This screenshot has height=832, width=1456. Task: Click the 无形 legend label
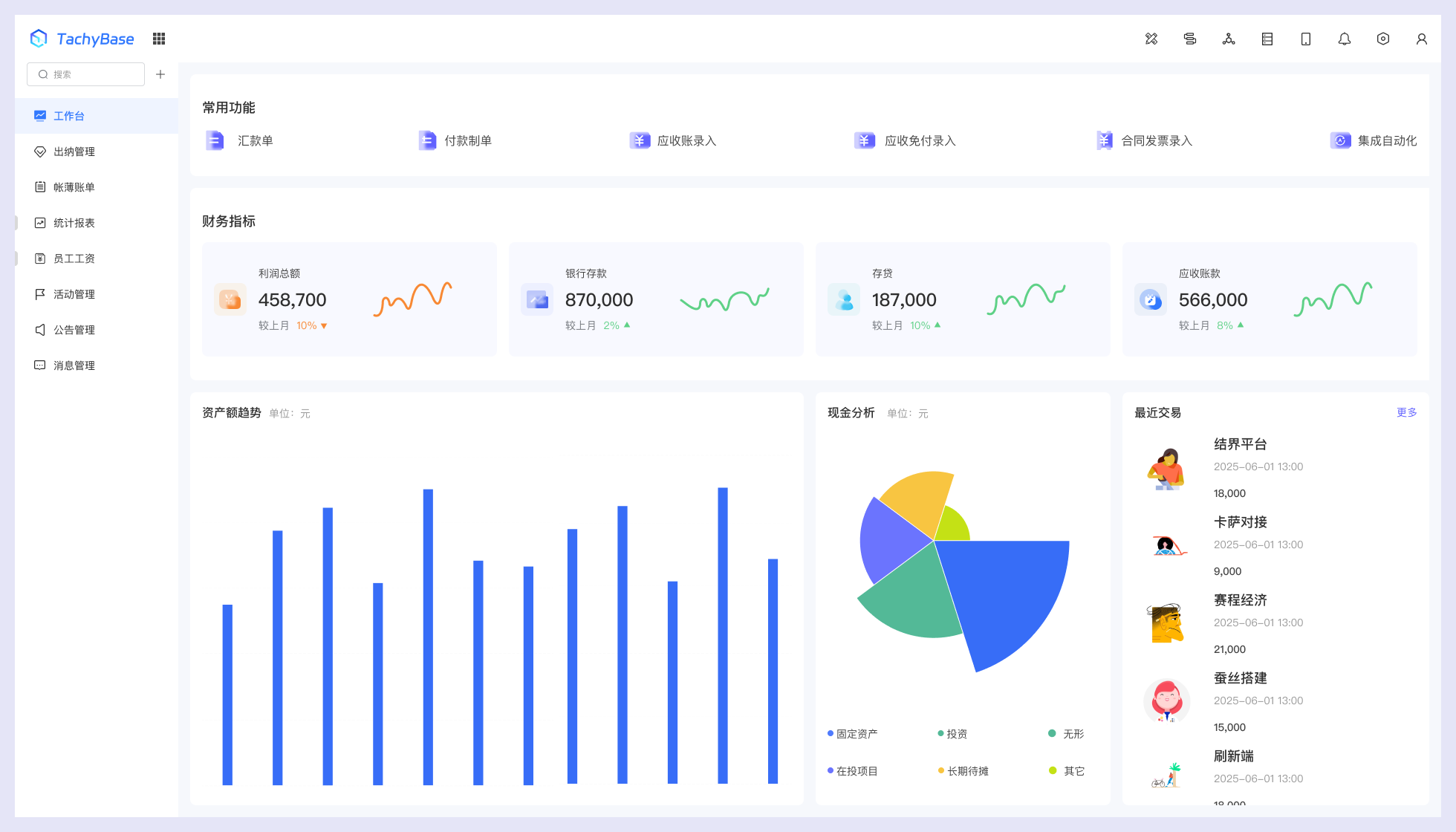1073,734
